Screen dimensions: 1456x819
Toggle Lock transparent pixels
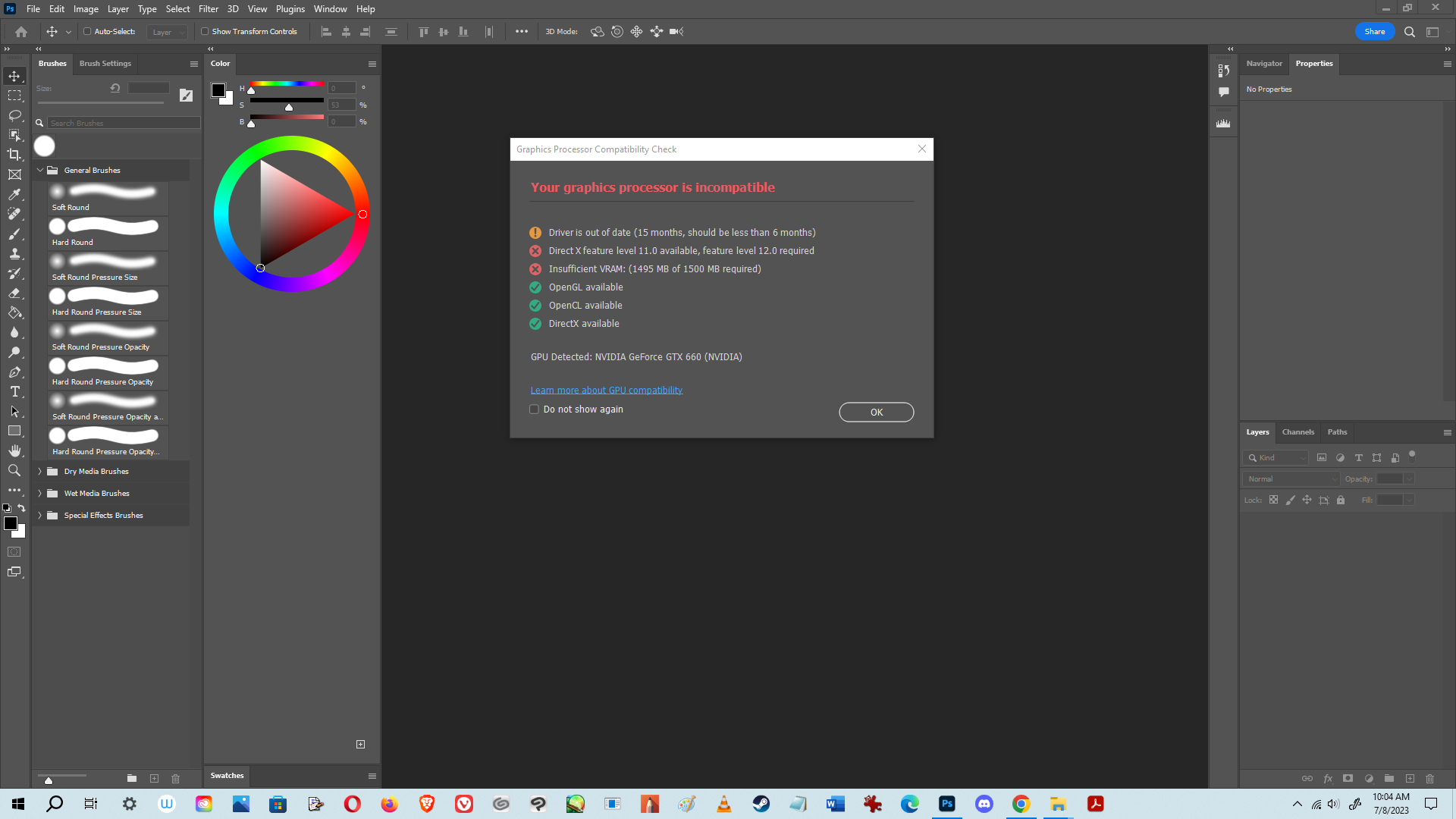(1273, 500)
